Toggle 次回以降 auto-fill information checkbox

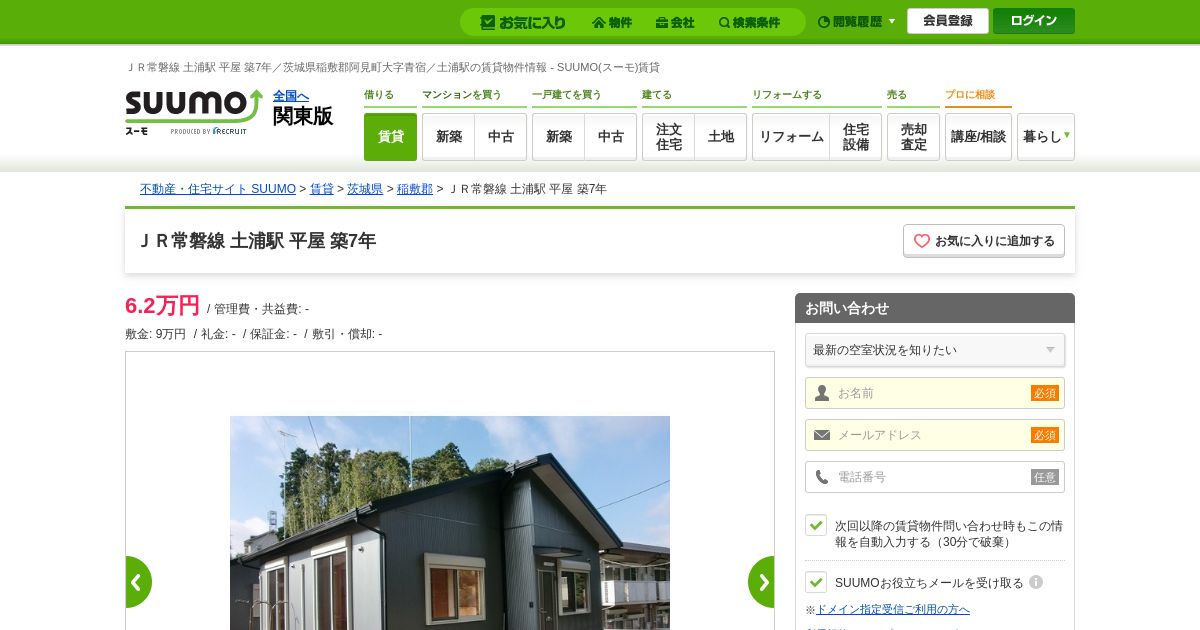coord(816,525)
